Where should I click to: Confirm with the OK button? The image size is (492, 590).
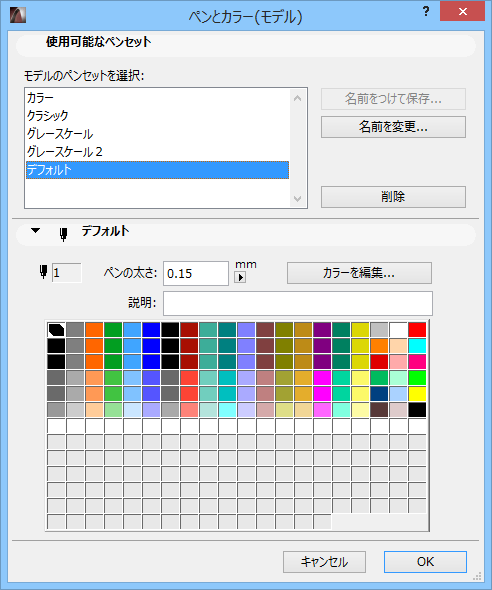[x=425, y=562]
